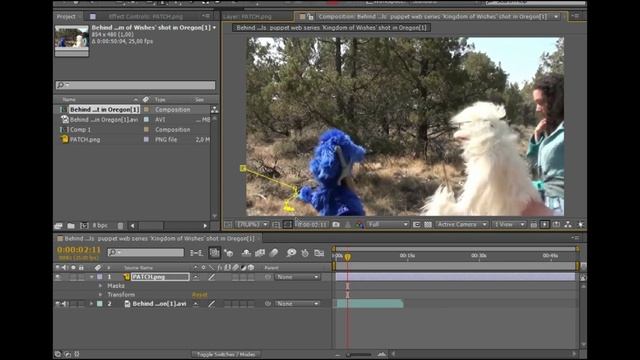Open the Project panel tab
The height and width of the screenshot is (360, 640).
point(66,17)
